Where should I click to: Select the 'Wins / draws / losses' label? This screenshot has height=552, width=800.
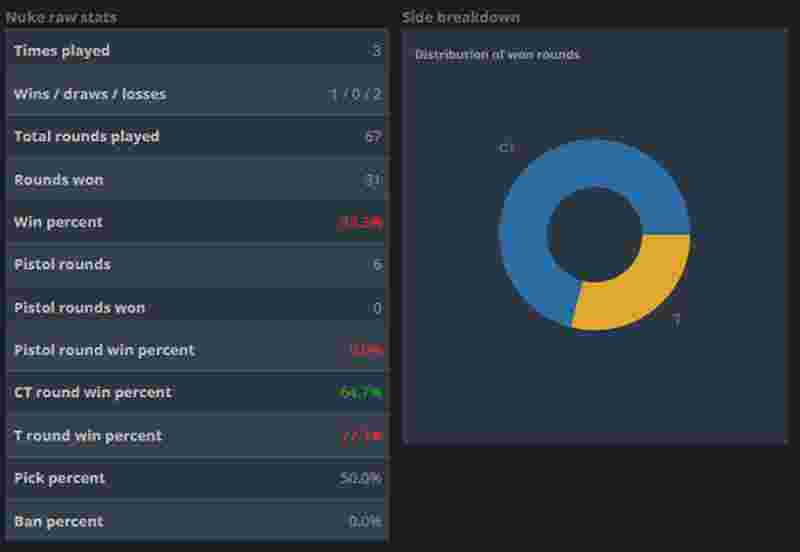[90, 94]
